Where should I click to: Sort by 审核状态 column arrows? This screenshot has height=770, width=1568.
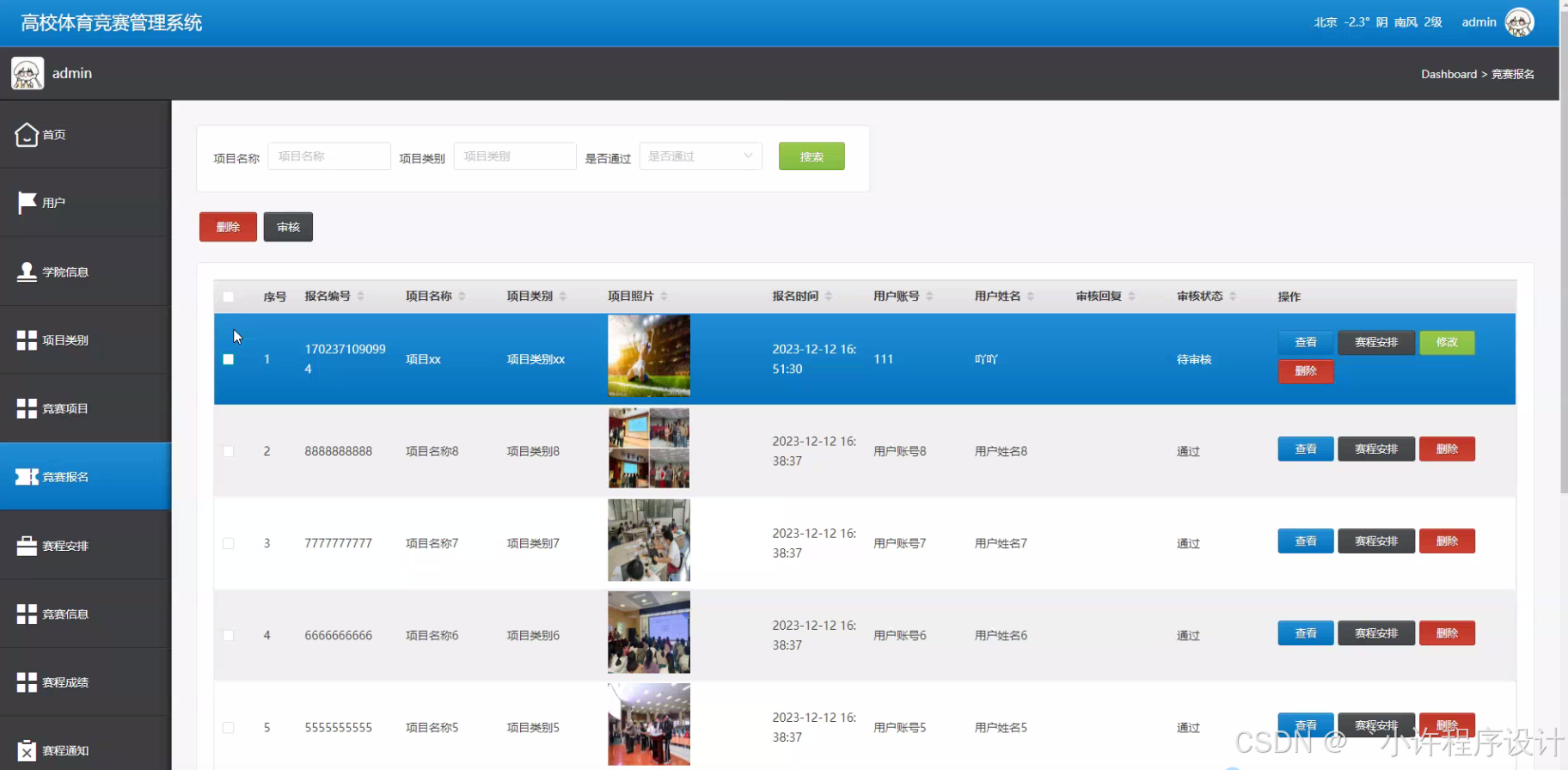coord(1233,296)
